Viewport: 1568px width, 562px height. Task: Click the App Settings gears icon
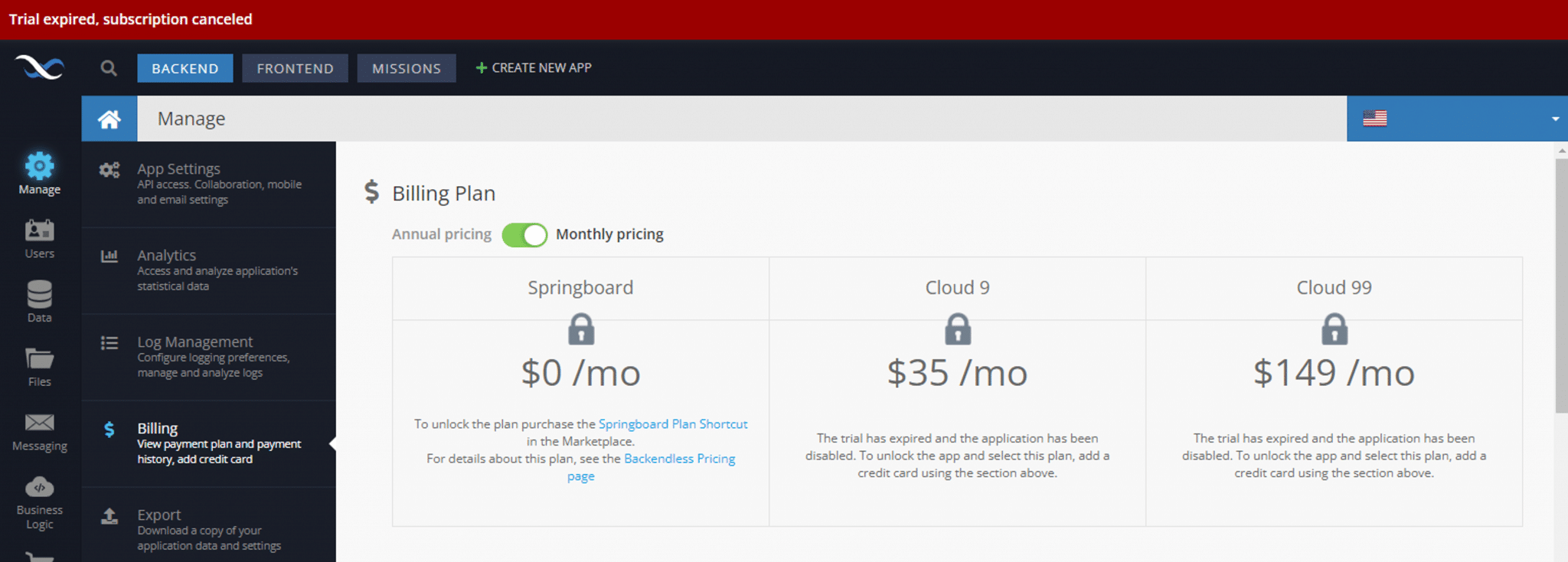tap(109, 170)
